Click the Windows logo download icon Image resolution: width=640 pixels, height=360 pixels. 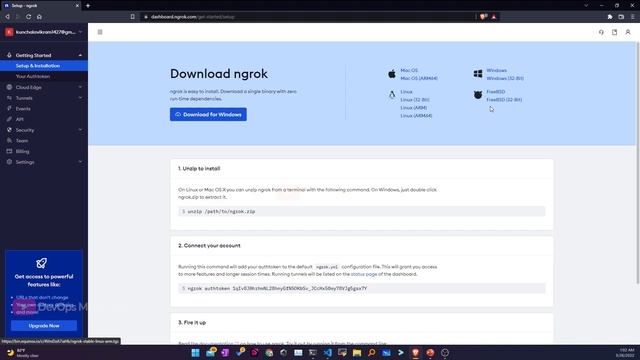point(478,74)
